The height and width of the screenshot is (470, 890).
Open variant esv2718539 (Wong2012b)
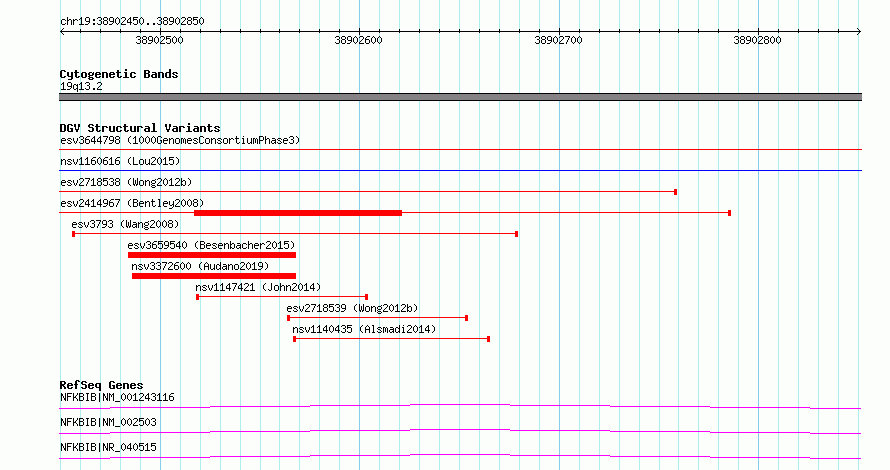pos(352,308)
